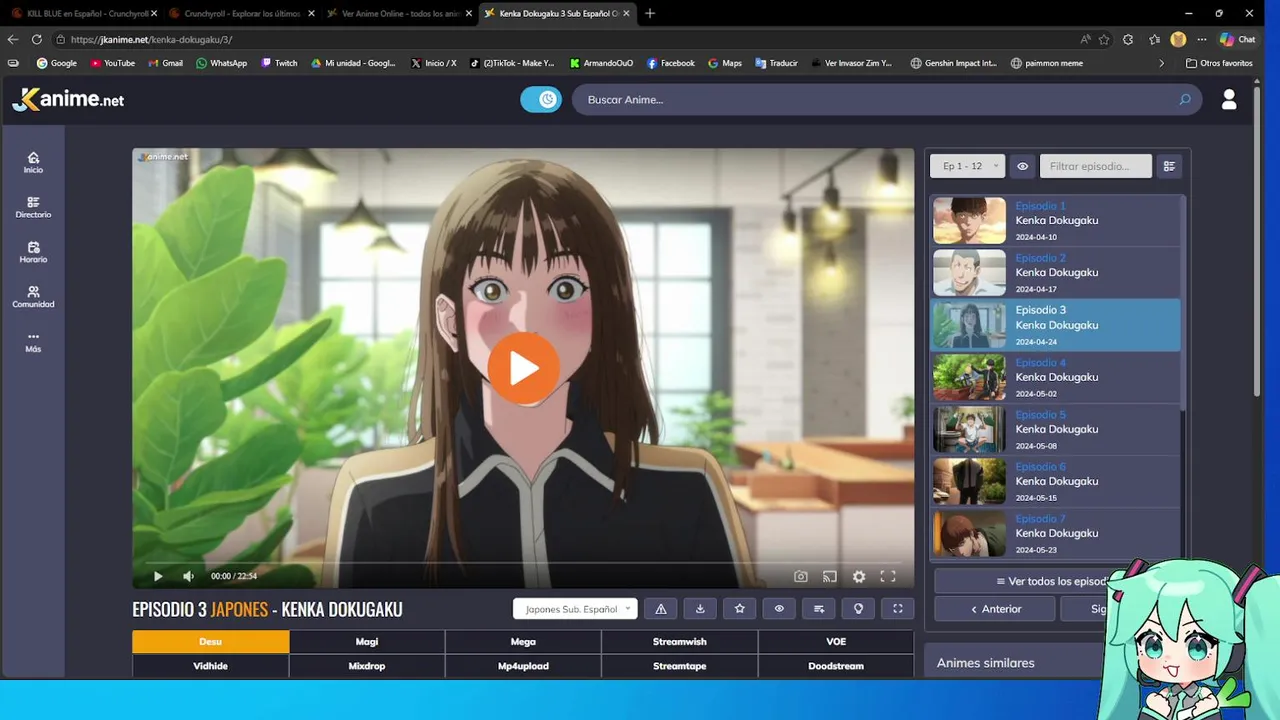Report a problem with warning triangle icon
Screen dimensions: 1280x720
tap(661, 609)
